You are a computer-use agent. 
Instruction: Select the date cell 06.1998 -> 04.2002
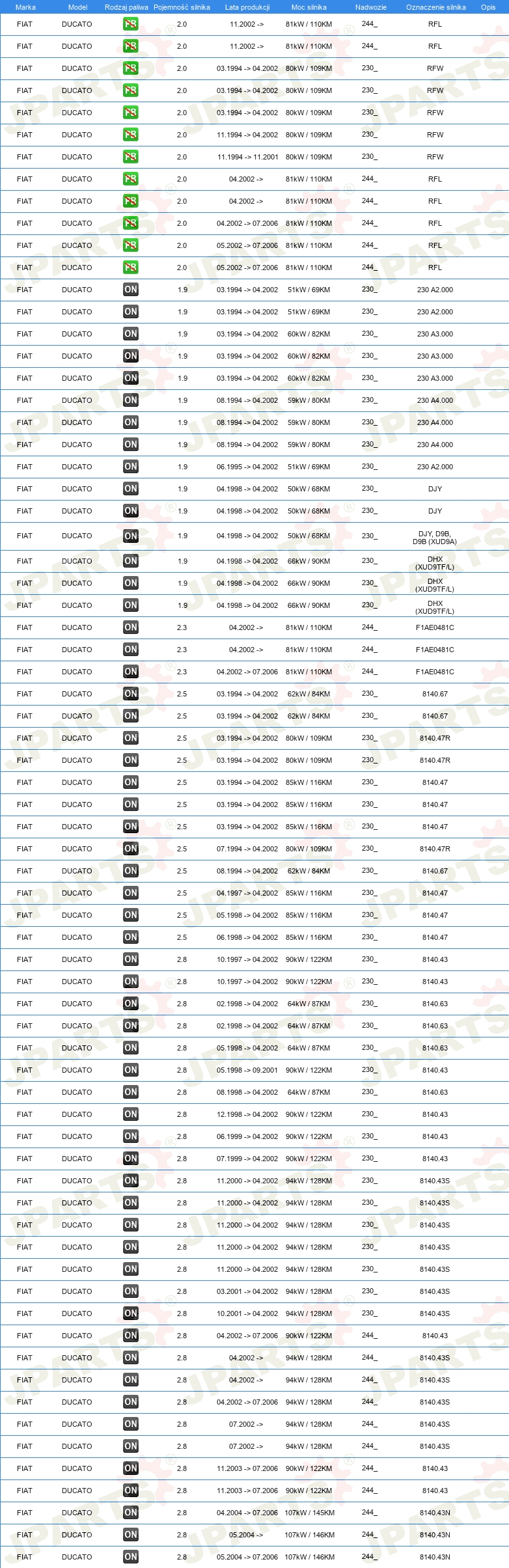[x=247, y=937]
